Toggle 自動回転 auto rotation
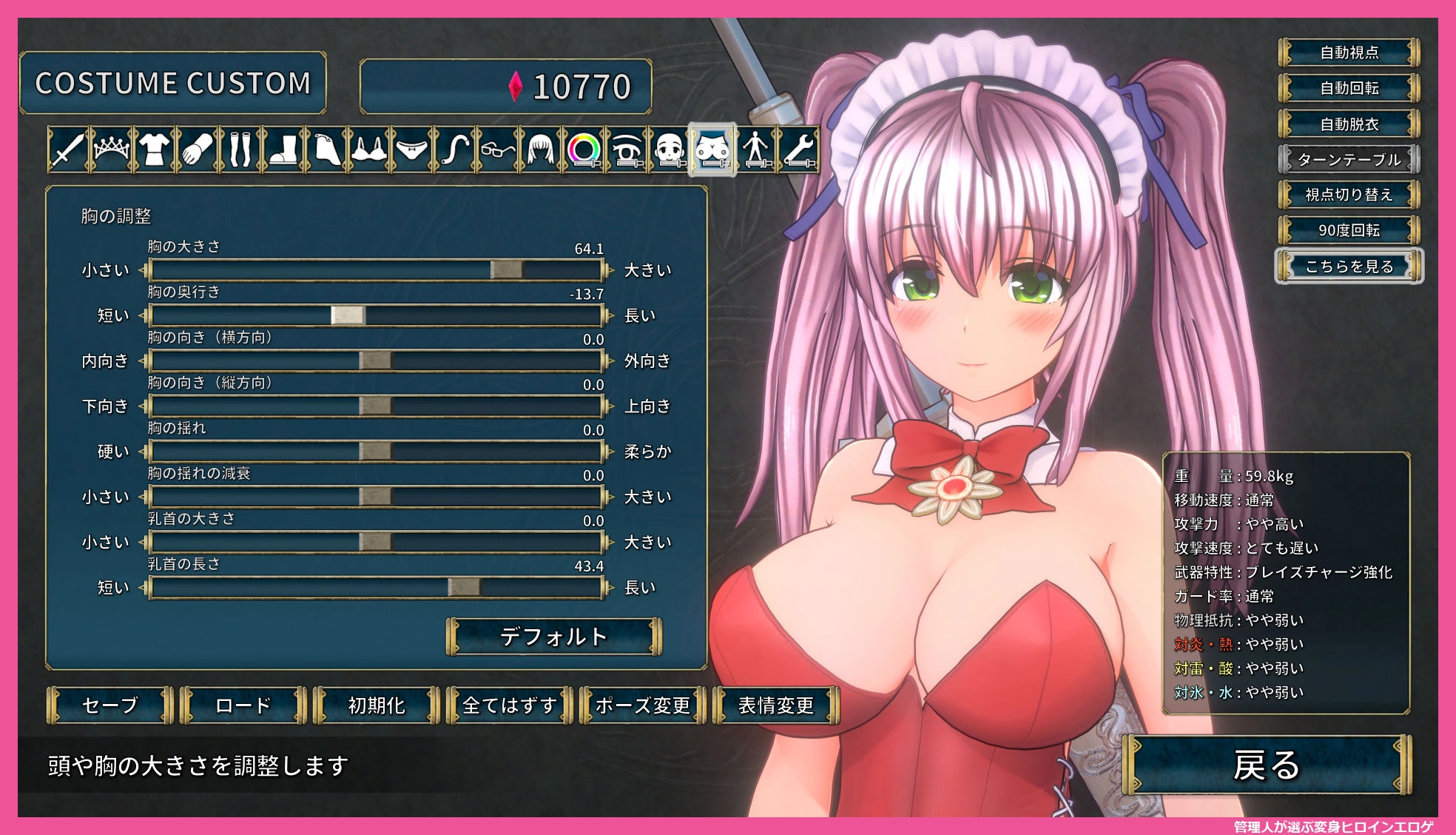 (1349, 88)
